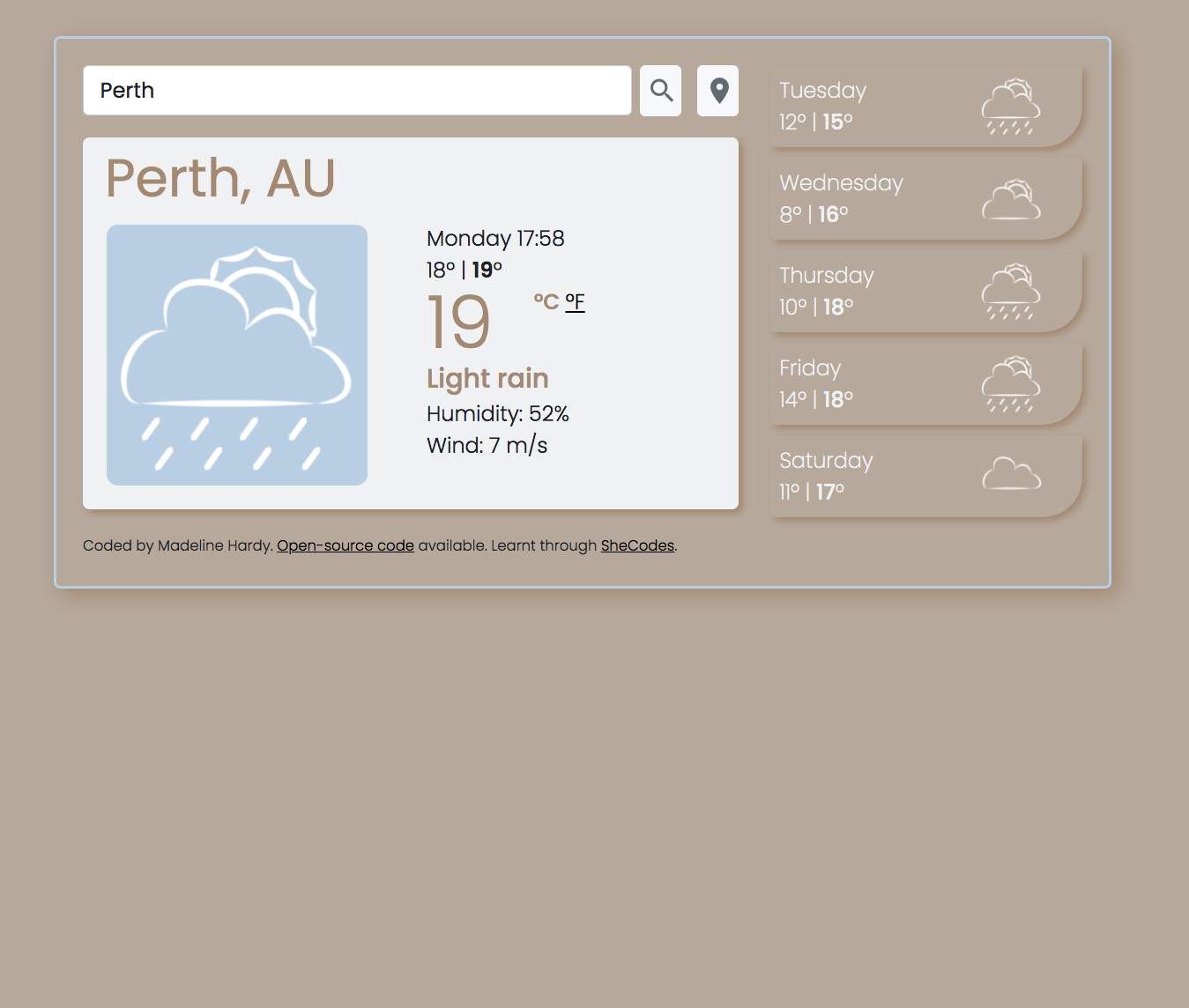Screen dimensions: 1189x1008
Task: Click the Wednesday forecast day label
Action: [x=842, y=183]
